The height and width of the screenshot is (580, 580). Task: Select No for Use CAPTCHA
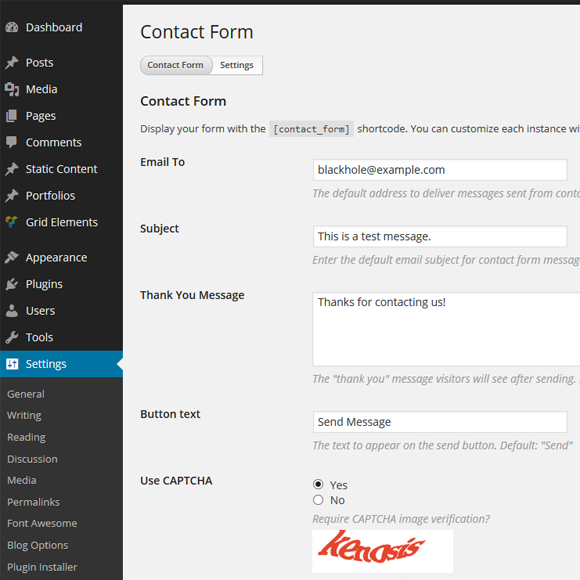(x=318, y=500)
